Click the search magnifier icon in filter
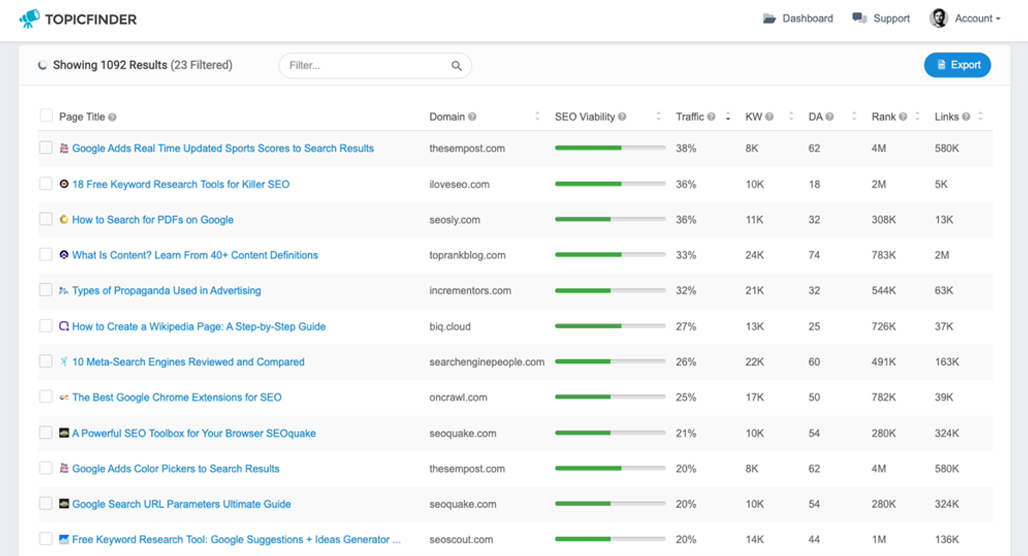This screenshot has width=1028, height=556. point(456,66)
